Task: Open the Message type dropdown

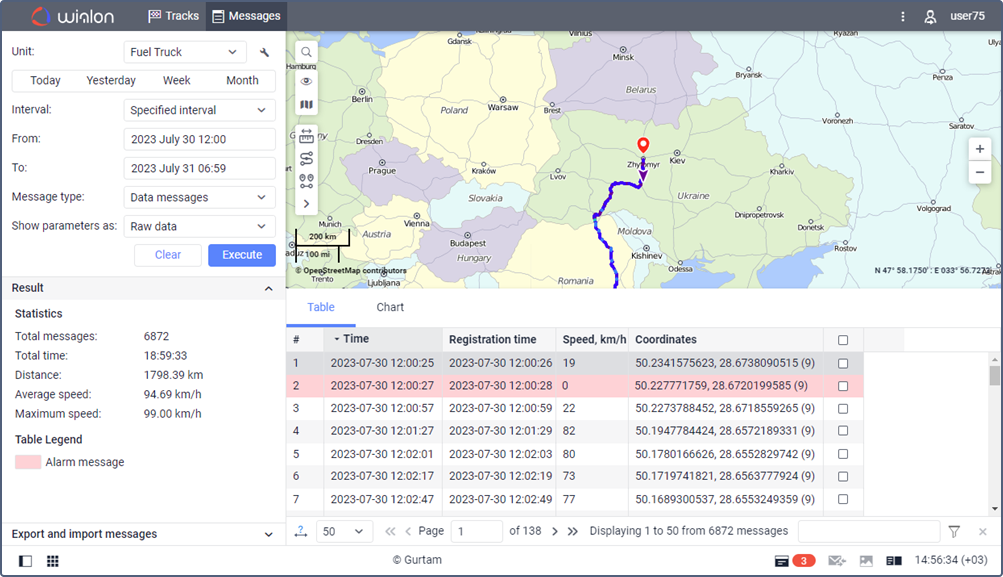Action: point(199,197)
